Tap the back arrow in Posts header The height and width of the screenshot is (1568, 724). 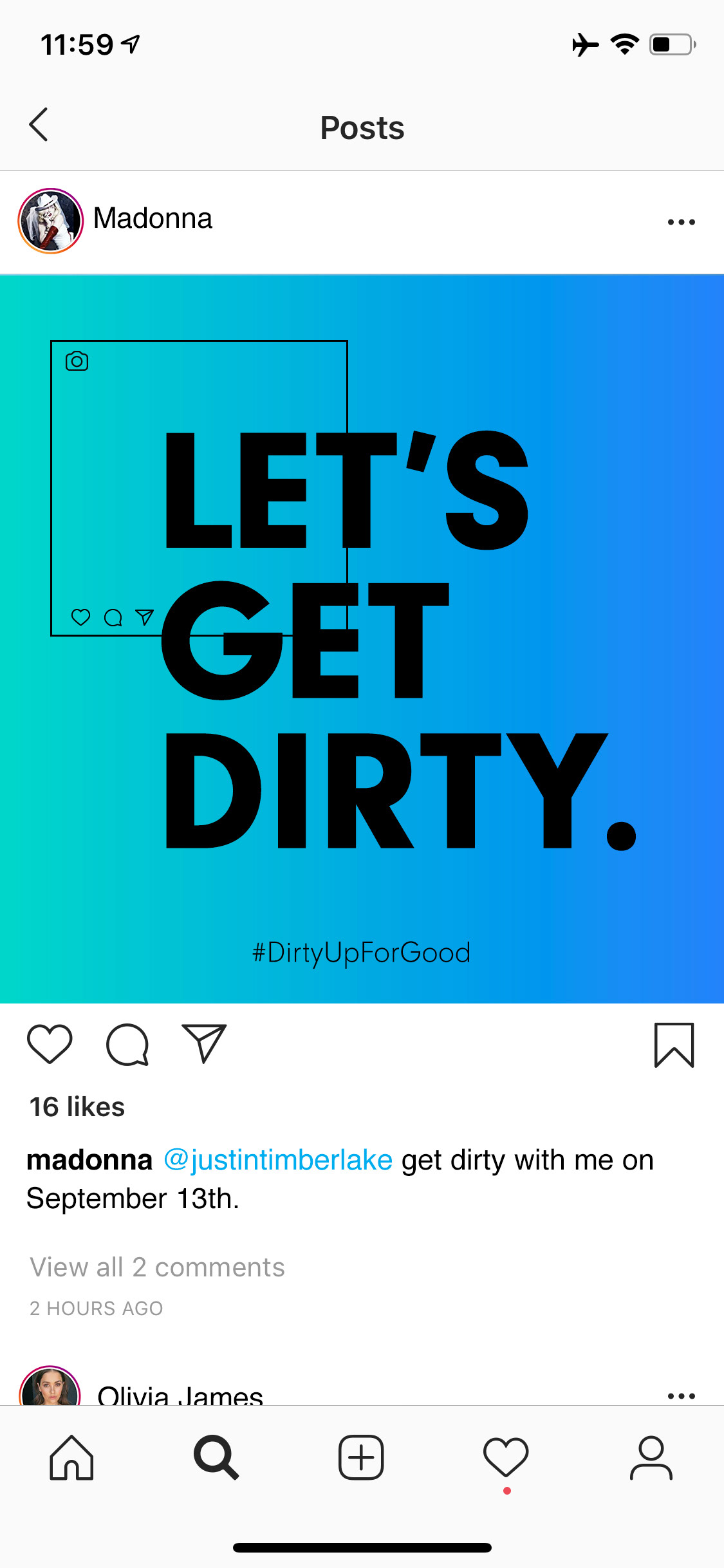tap(39, 124)
